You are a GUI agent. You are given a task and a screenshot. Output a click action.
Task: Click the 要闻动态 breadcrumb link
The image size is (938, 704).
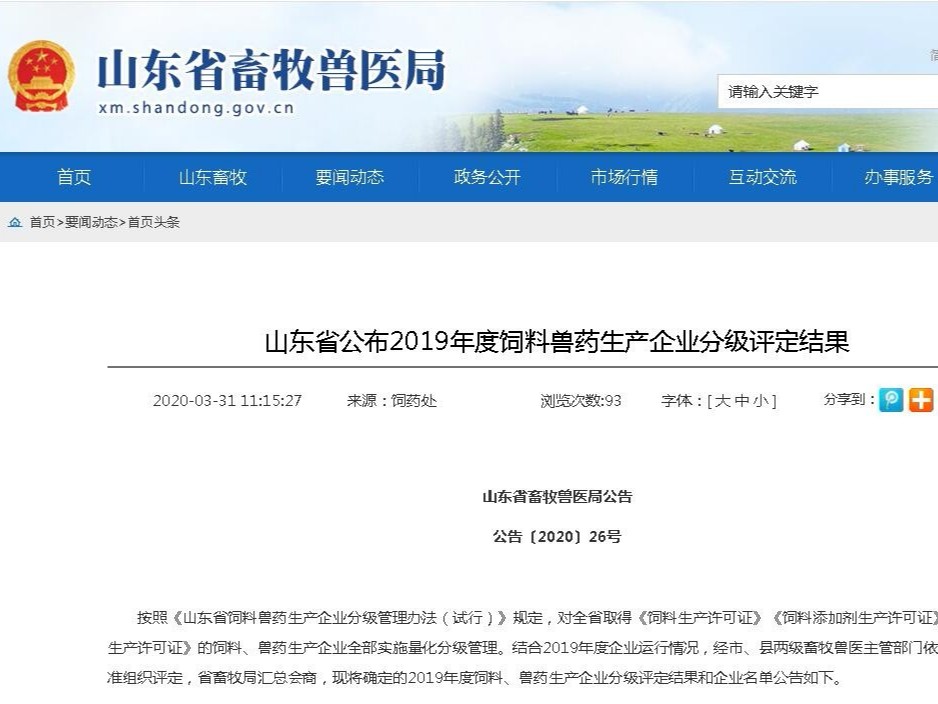92,222
